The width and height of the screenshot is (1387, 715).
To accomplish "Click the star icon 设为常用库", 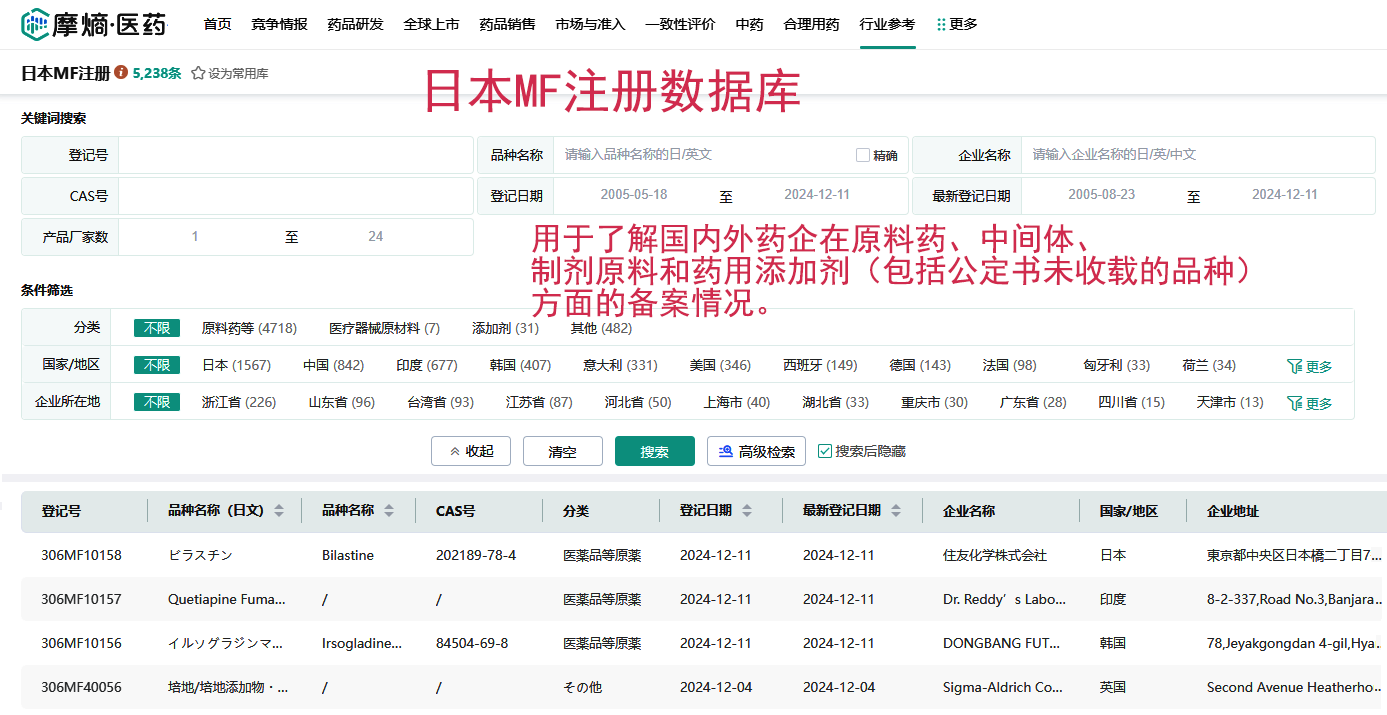I will point(198,73).
